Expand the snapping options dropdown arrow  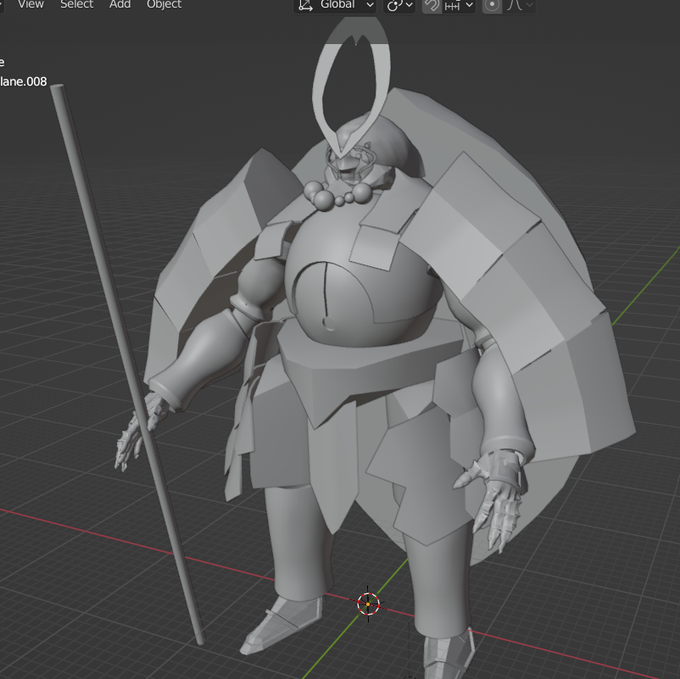[469, 5]
